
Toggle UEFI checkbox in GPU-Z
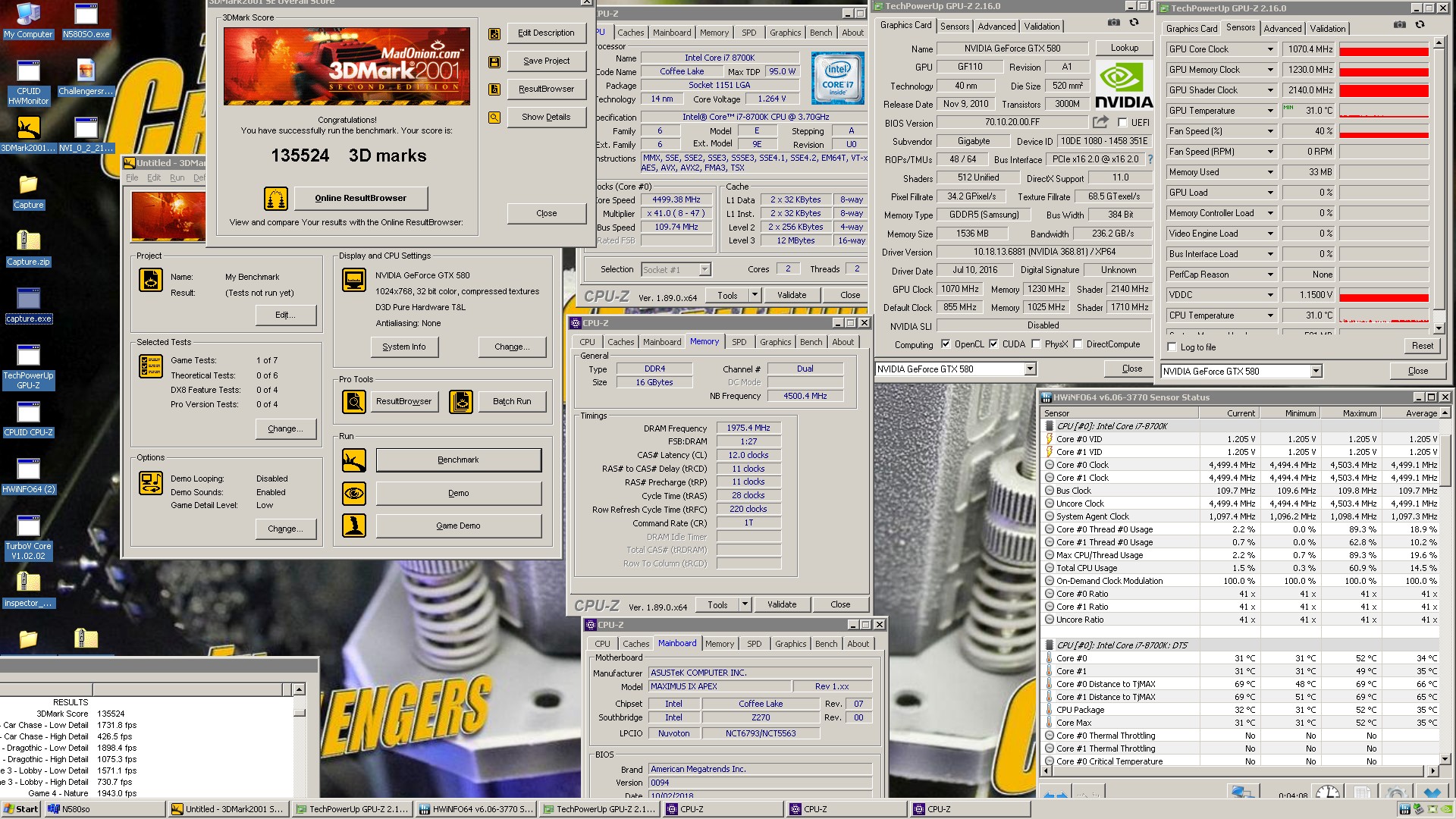coord(1122,123)
